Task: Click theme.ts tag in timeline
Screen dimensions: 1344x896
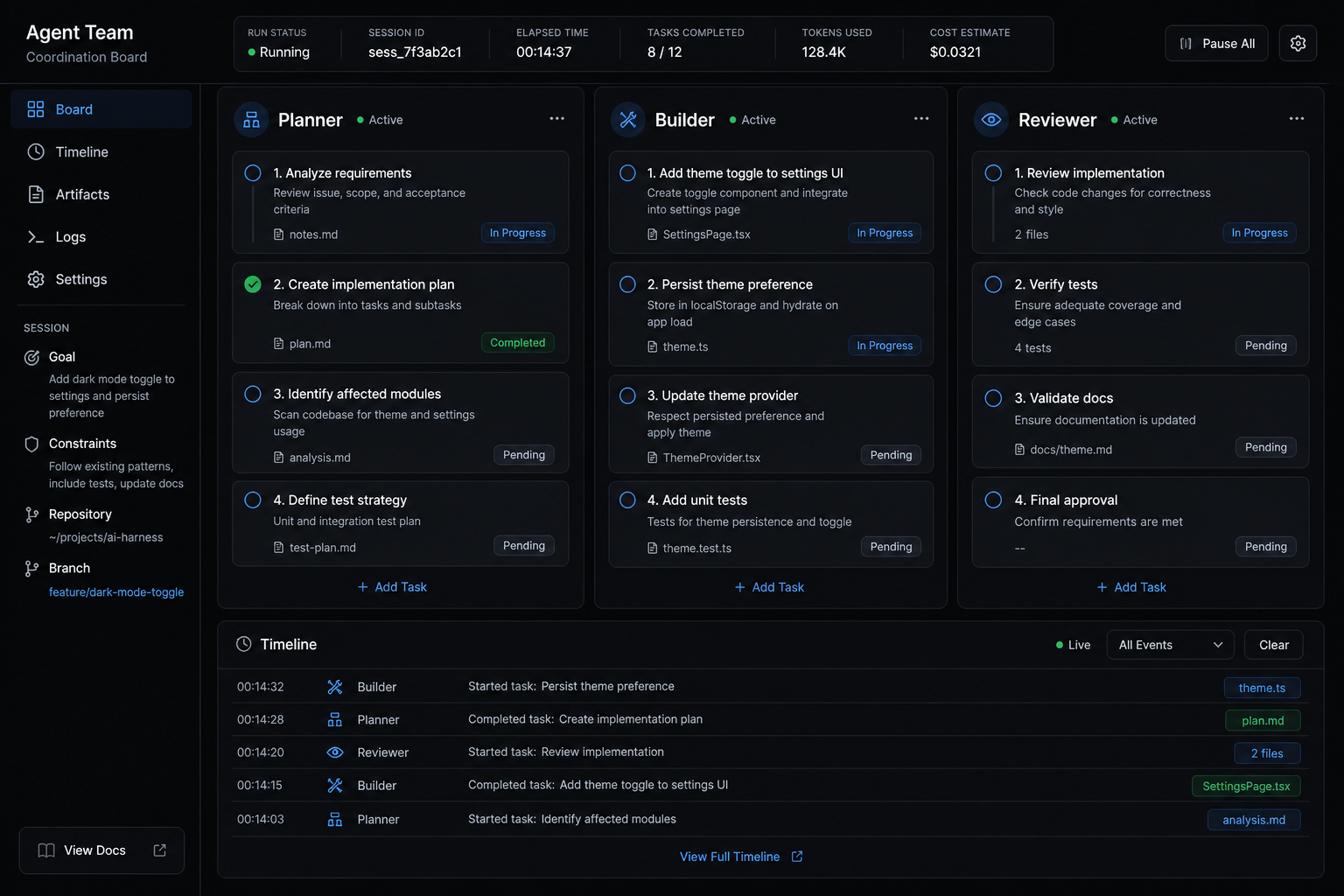Action: point(1262,688)
